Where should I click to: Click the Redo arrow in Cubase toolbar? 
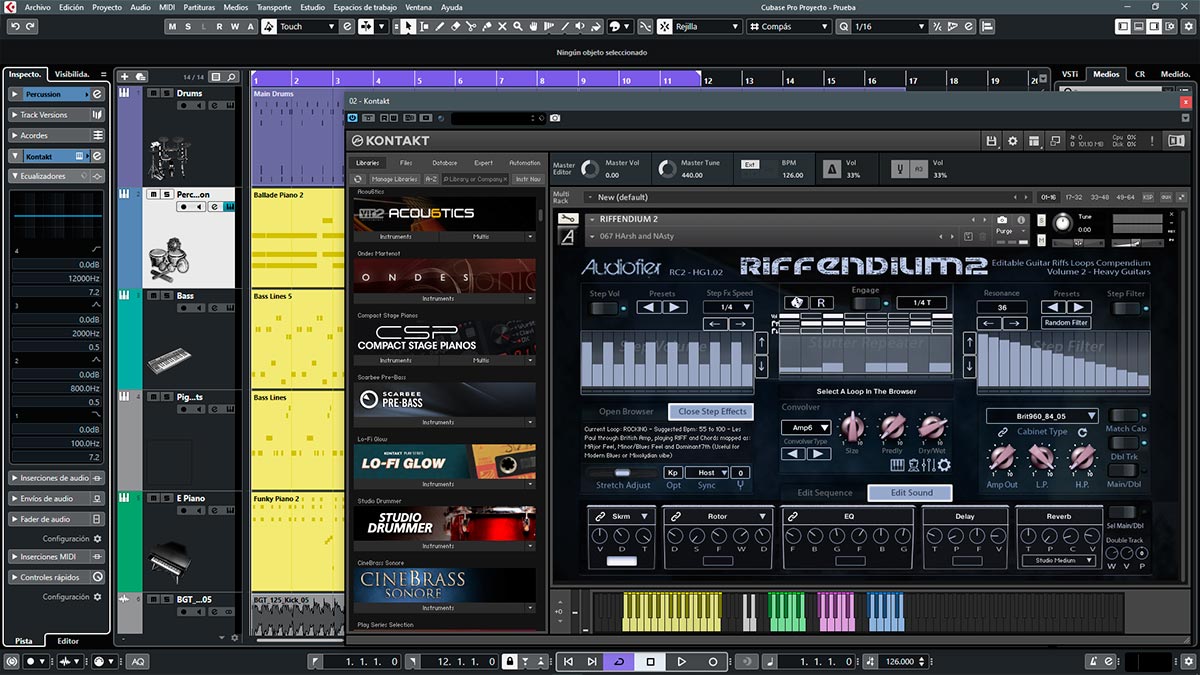pyautogui.click(x=30, y=26)
